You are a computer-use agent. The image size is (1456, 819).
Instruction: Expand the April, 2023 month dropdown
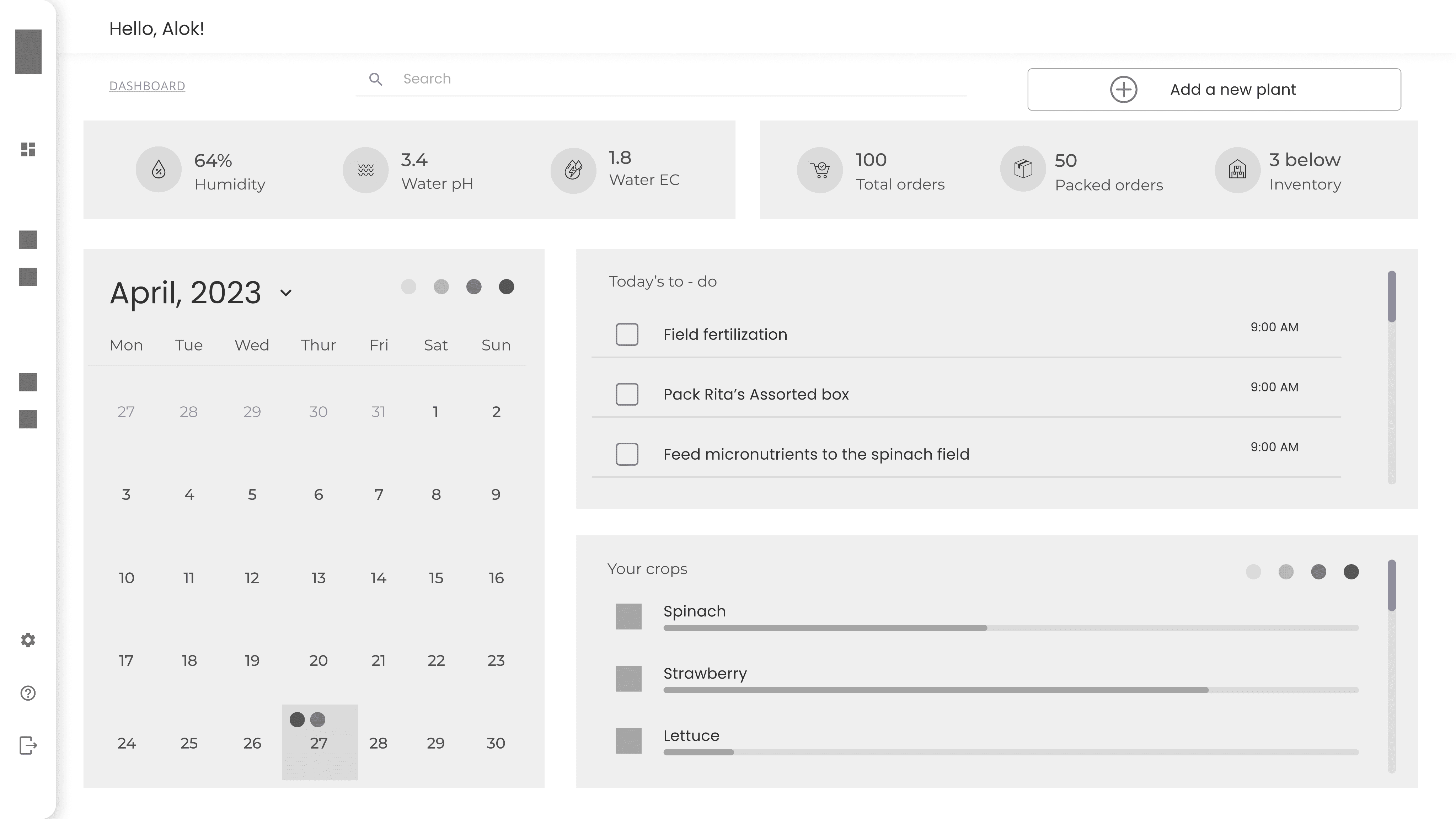click(x=286, y=293)
